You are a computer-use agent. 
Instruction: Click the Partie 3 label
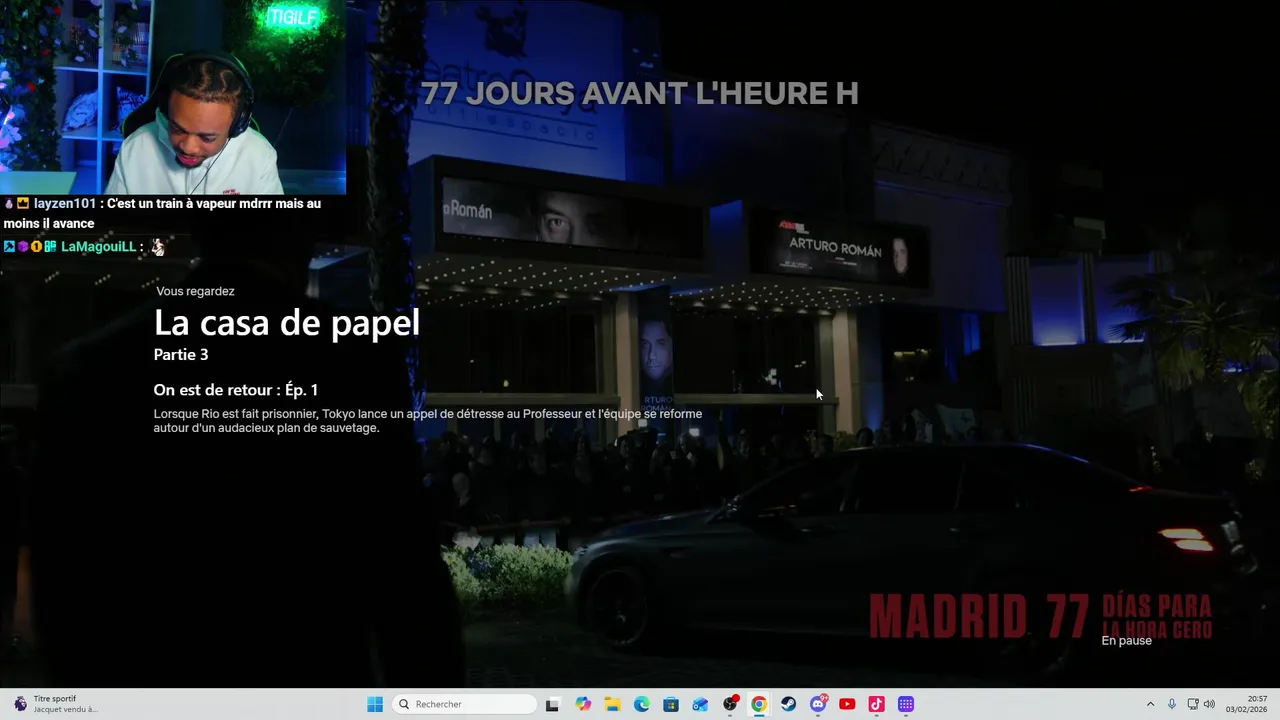(181, 354)
